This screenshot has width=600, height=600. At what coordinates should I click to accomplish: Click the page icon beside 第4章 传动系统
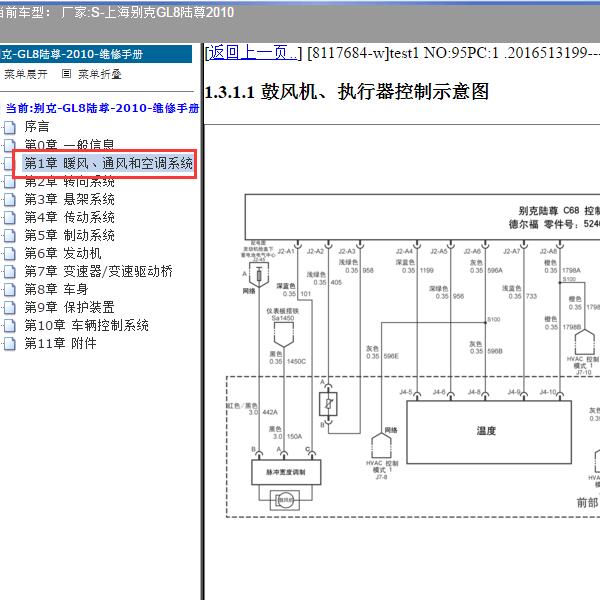pyautogui.click(x=9, y=217)
